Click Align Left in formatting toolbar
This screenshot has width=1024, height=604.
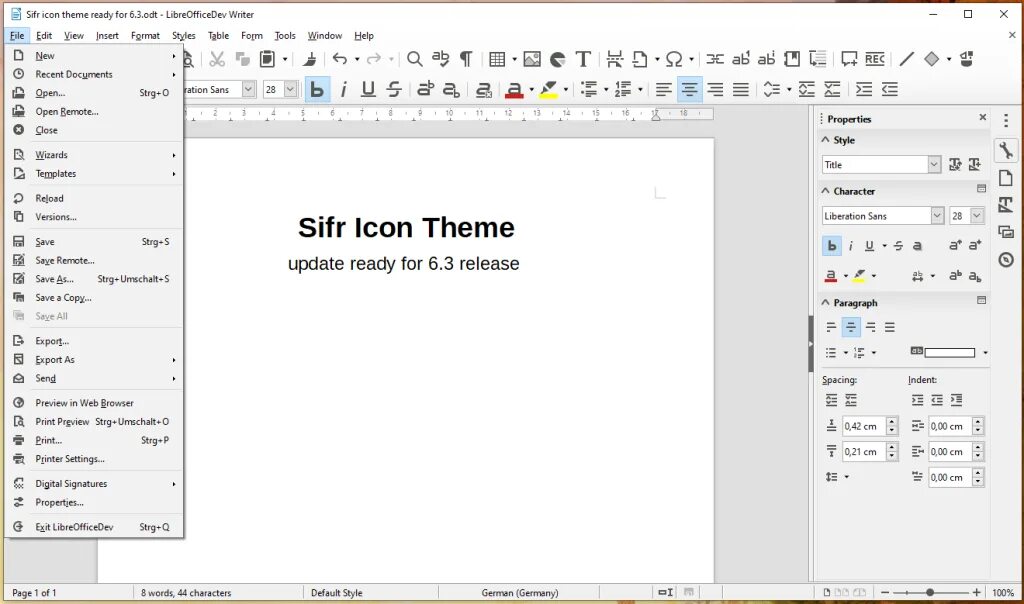tap(664, 89)
